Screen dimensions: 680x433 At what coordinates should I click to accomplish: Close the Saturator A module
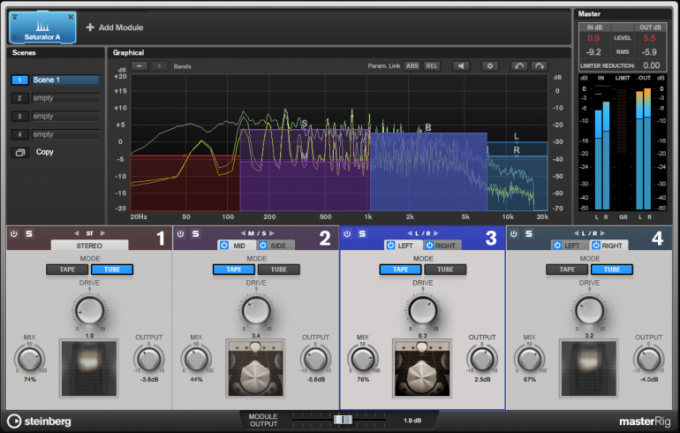coord(71,17)
